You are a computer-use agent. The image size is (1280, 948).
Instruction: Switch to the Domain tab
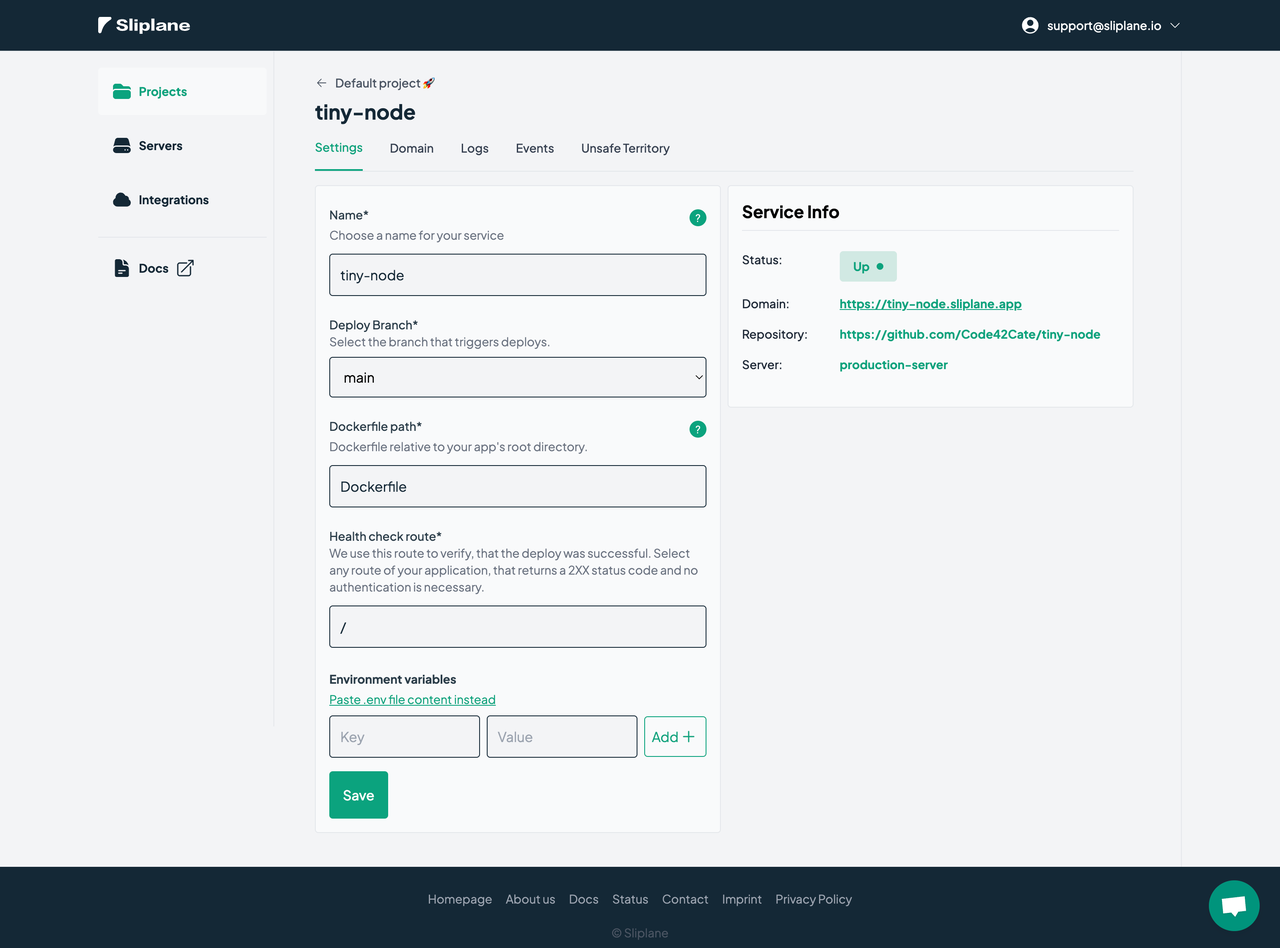click(412, 148)
